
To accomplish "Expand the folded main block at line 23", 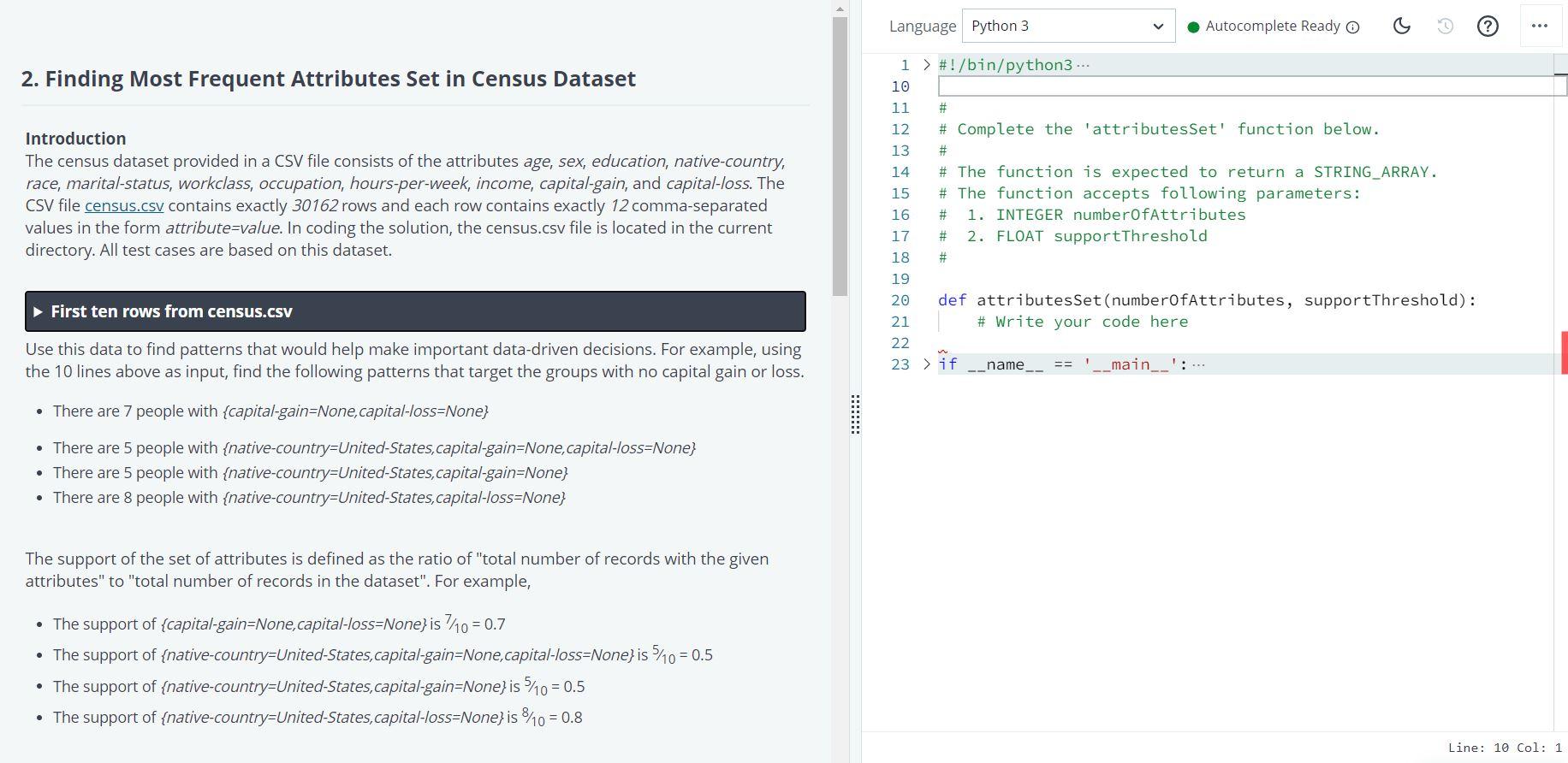I will (926, 364).
